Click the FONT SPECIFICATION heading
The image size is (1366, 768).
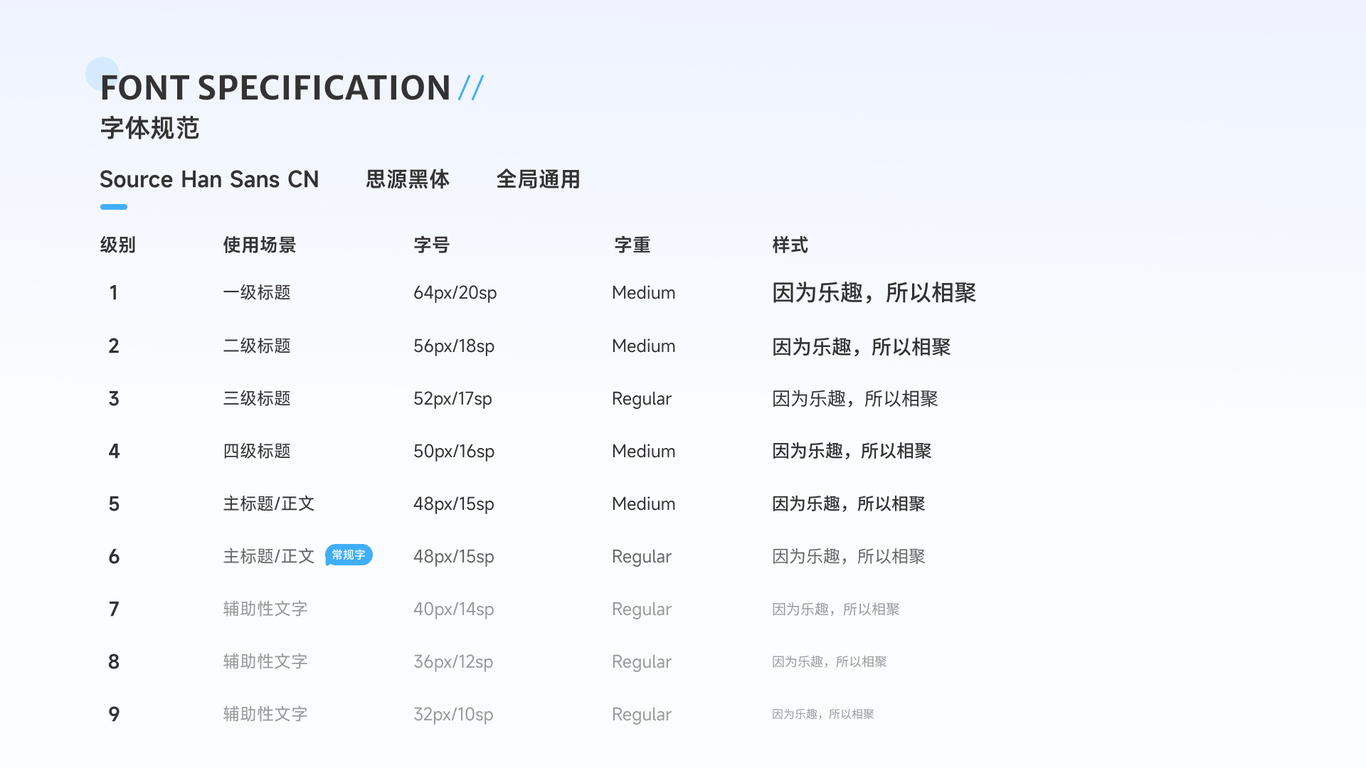[276, 88]
